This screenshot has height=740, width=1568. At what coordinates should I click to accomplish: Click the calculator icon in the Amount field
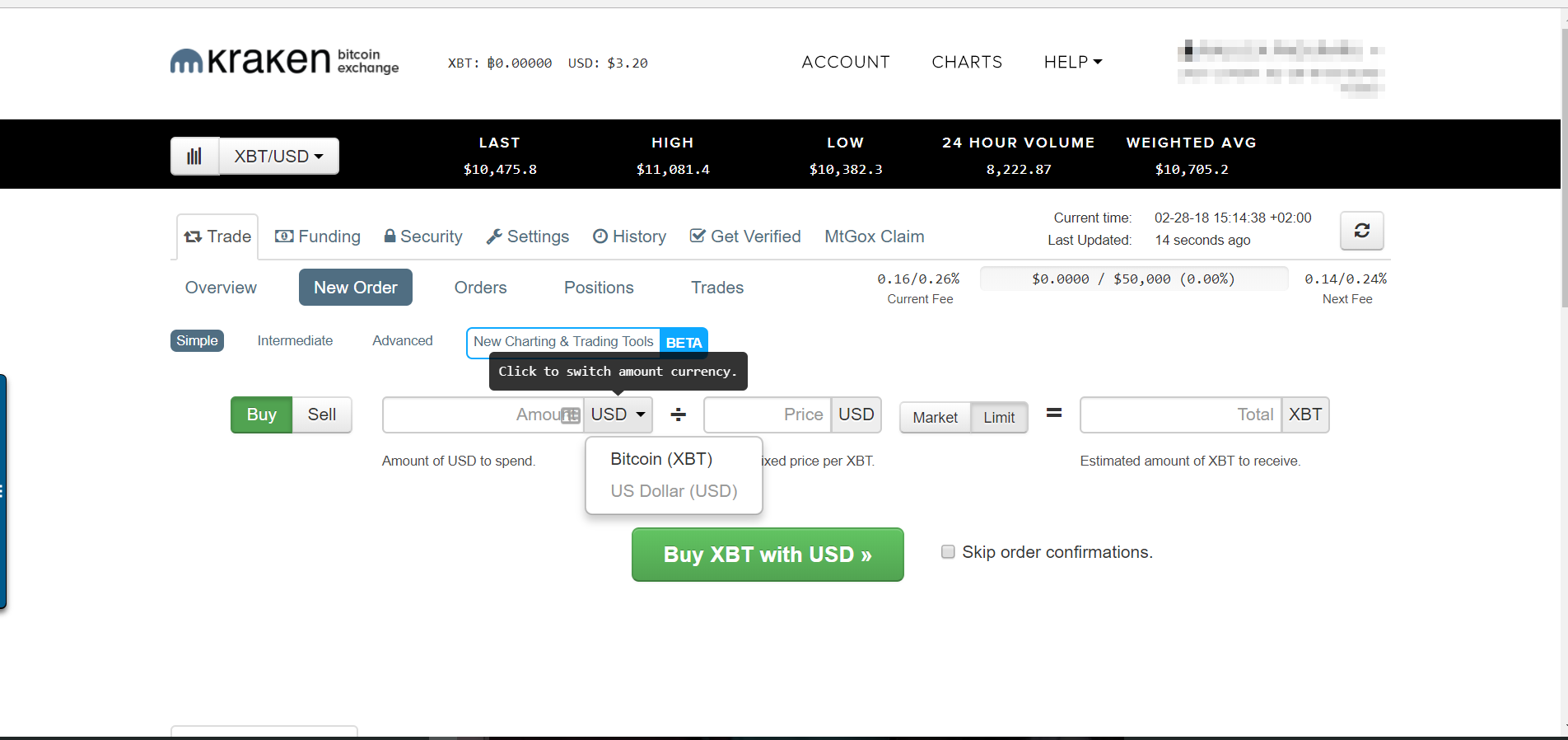click(571, 415)
